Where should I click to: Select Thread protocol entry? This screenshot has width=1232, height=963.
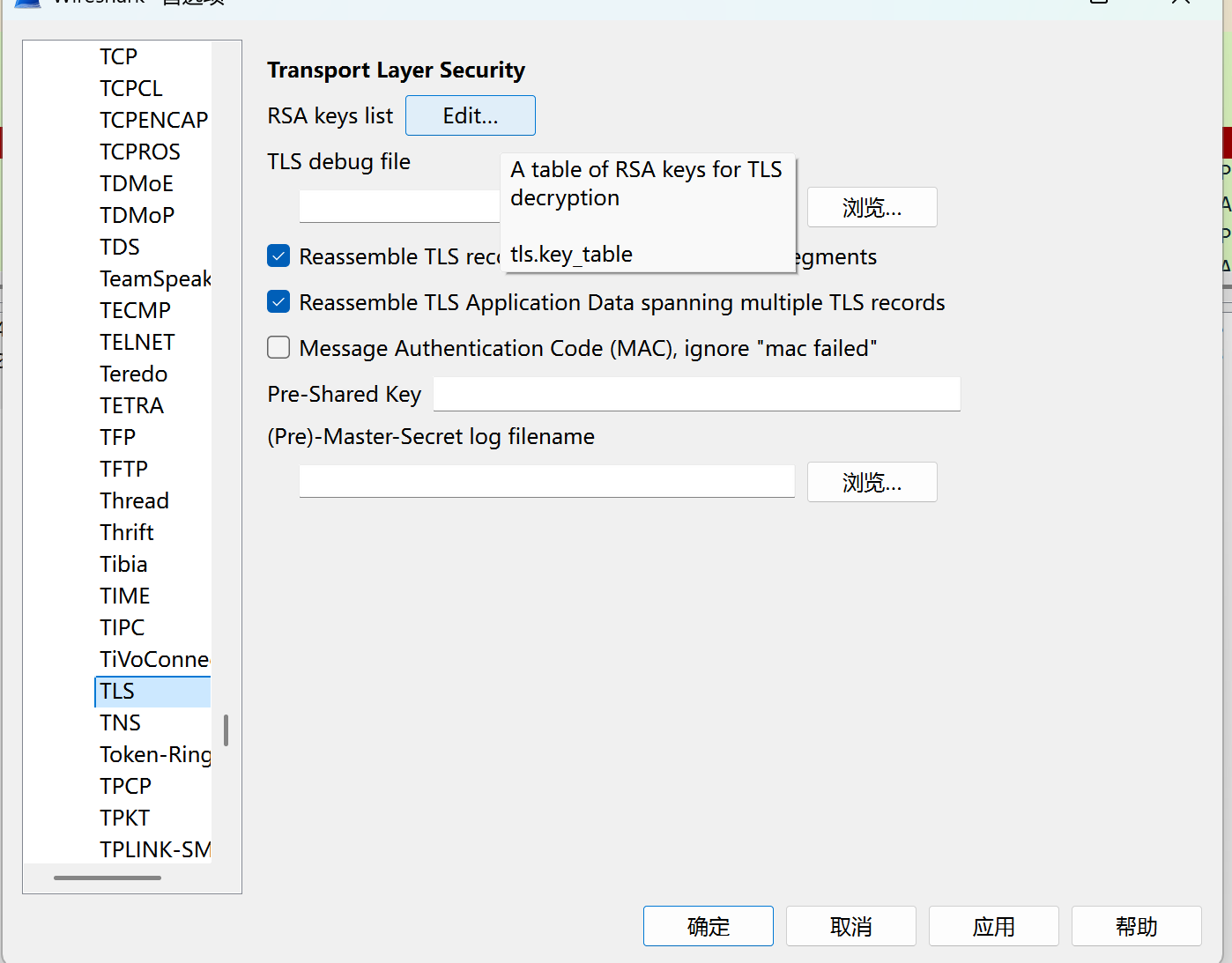click(134, 500)
